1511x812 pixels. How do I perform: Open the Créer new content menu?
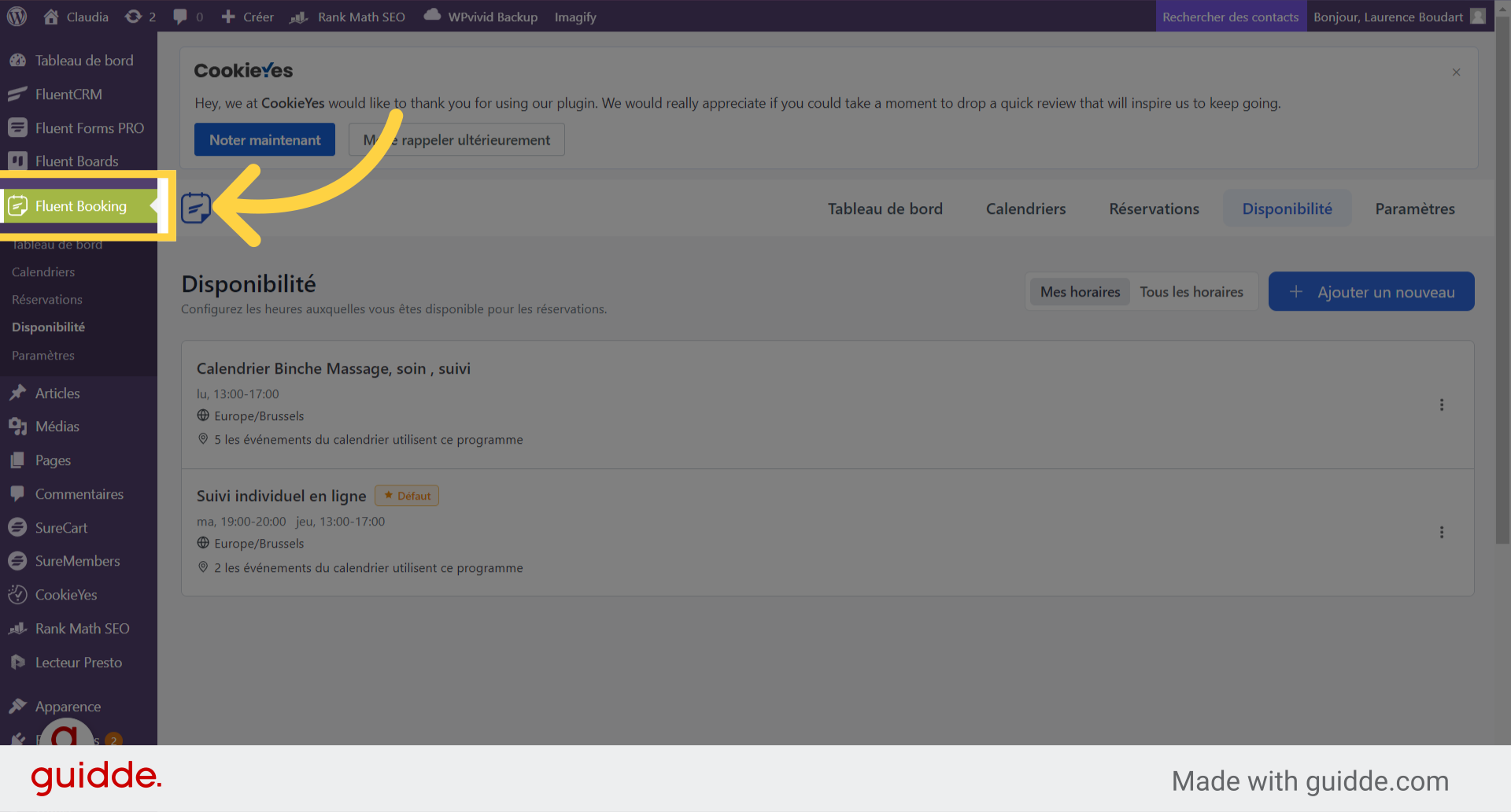[247, 17]
